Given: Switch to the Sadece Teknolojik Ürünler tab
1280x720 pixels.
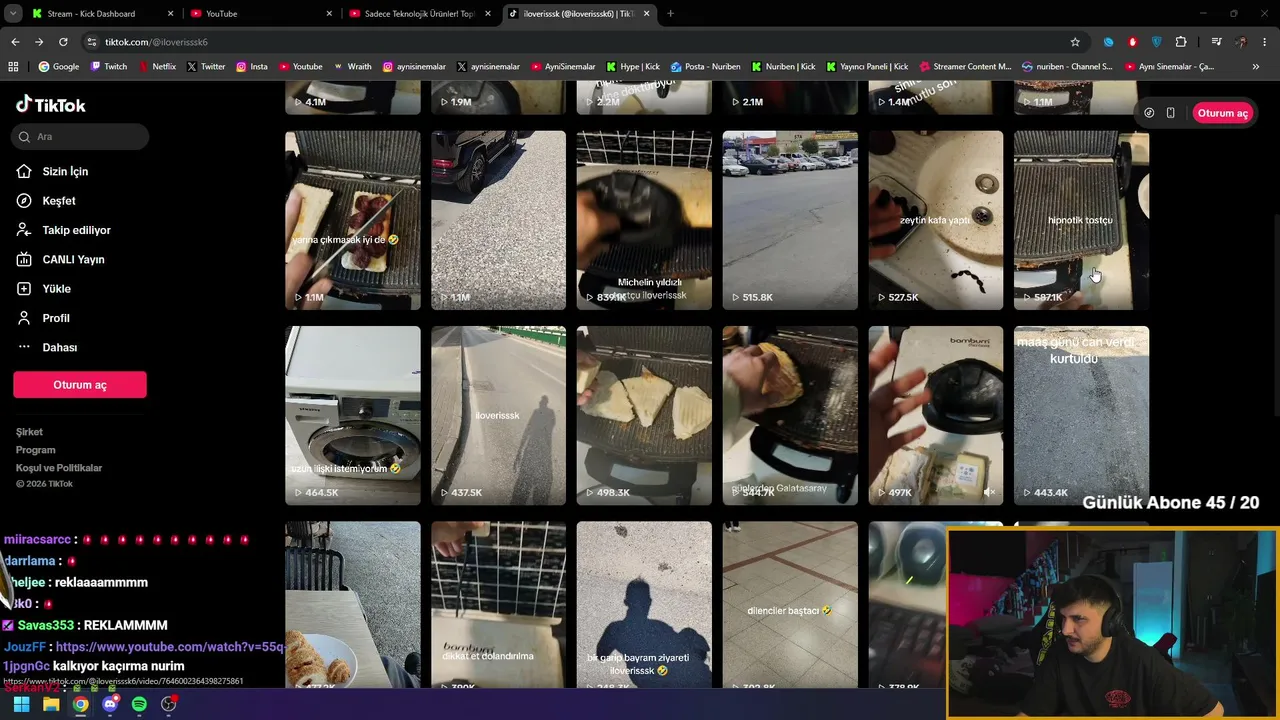Looking at the screenshot, I should tap(419, 14).
